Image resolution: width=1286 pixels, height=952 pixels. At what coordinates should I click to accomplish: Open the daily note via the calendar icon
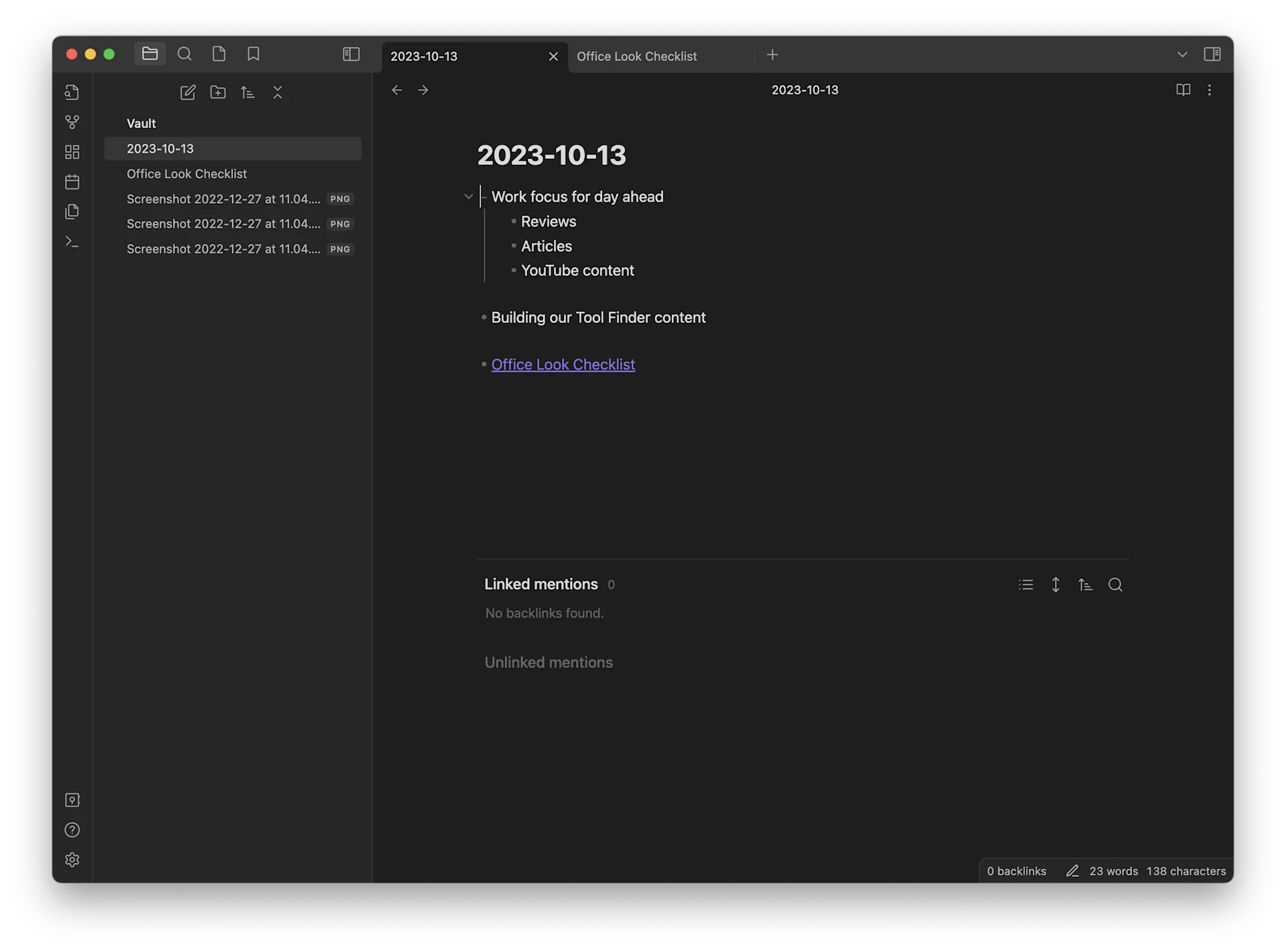(x=72, y=182)
